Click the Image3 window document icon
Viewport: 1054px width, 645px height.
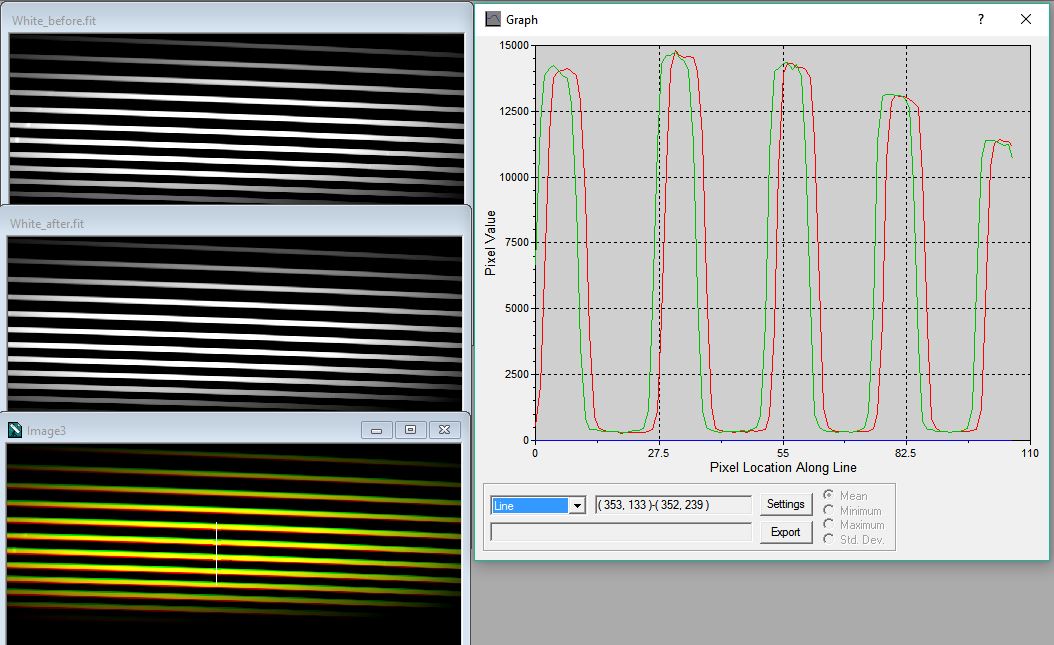click(15, 430)
